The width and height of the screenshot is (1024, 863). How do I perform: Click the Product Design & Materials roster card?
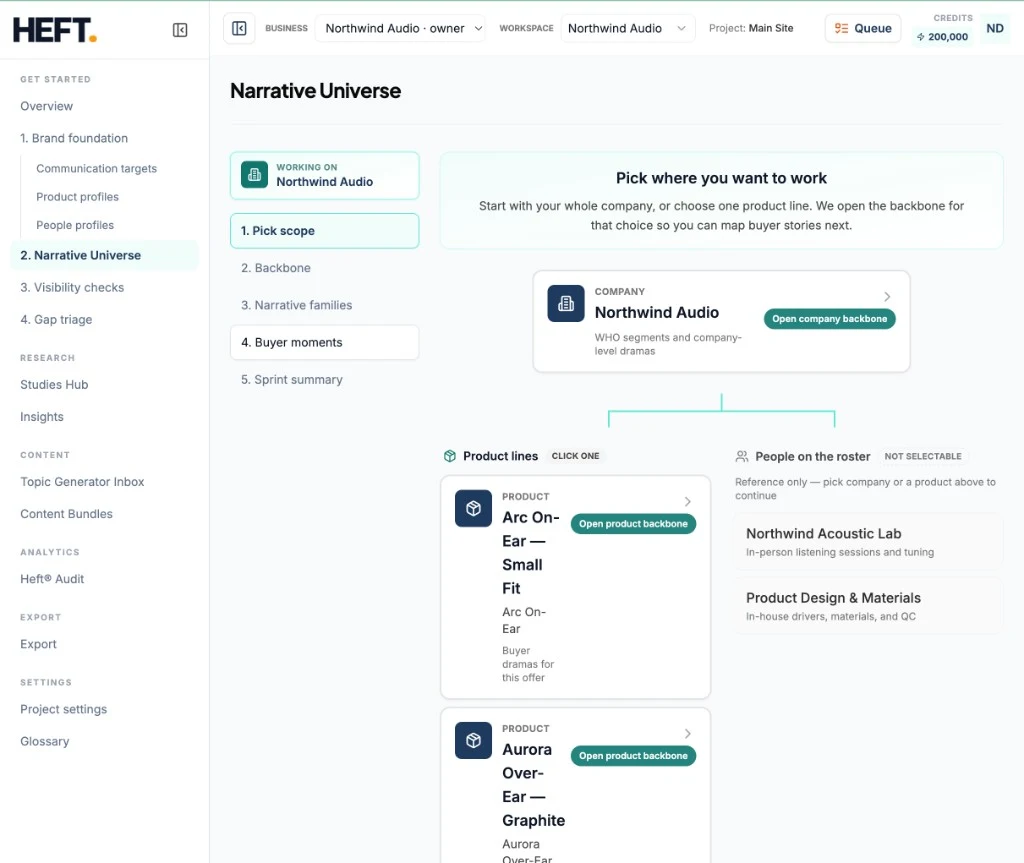click(868, 606)
